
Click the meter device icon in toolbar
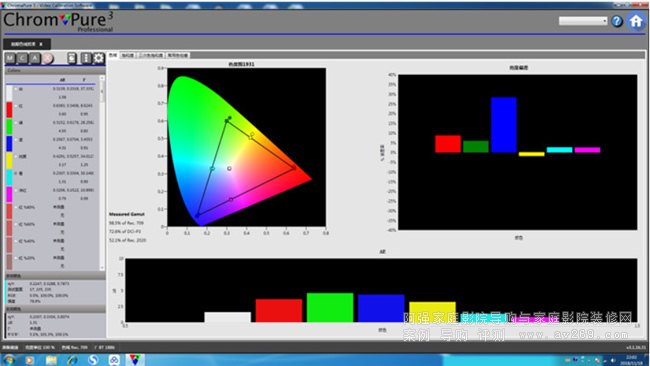pos(72,58)
